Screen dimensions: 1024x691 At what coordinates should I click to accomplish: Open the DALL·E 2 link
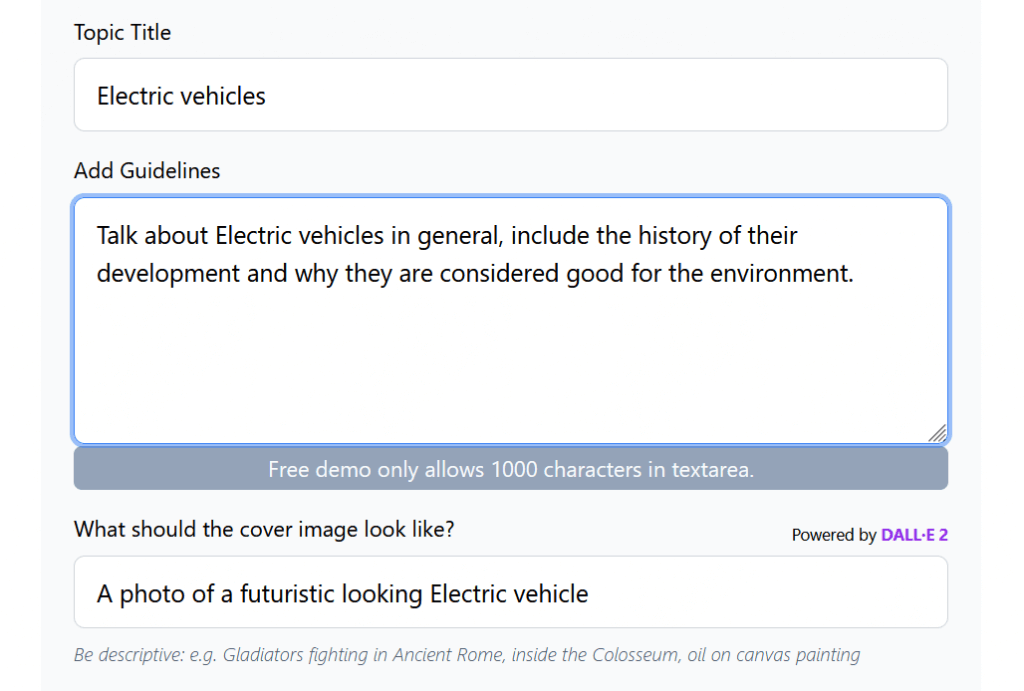click(x=914, y=535)
